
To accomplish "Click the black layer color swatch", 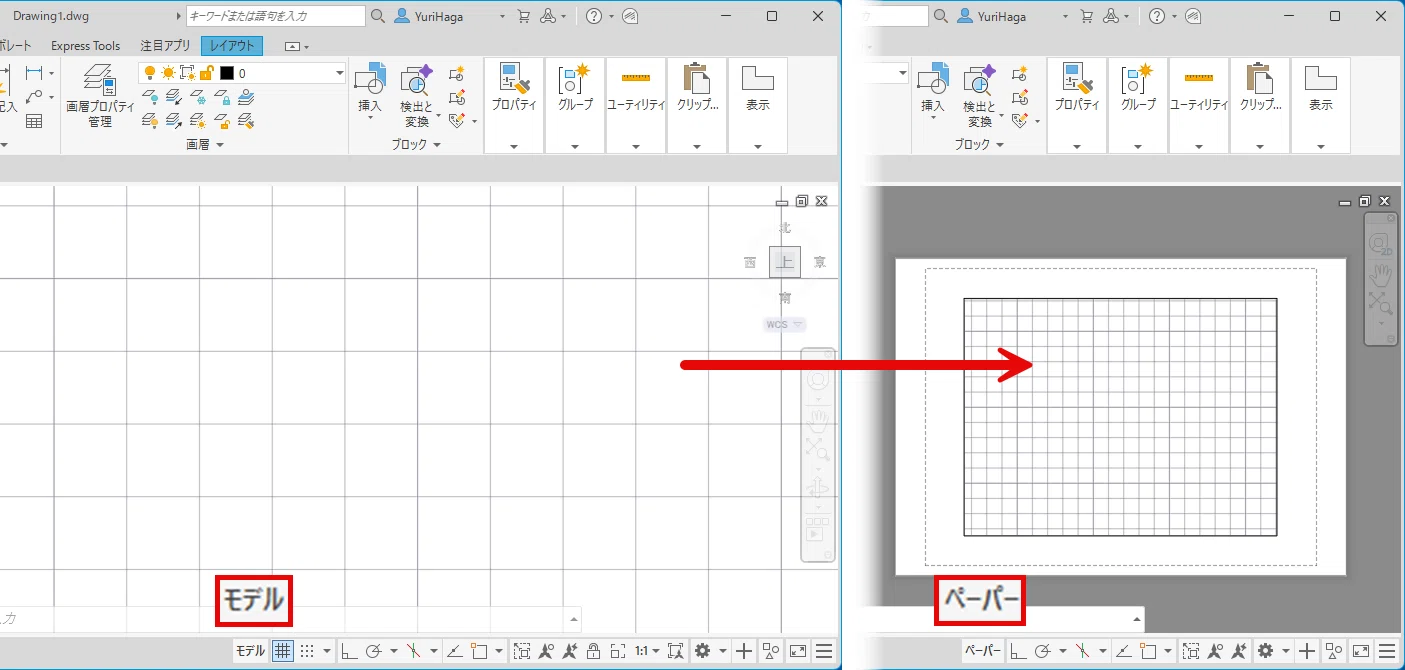I will click(227, 73).
